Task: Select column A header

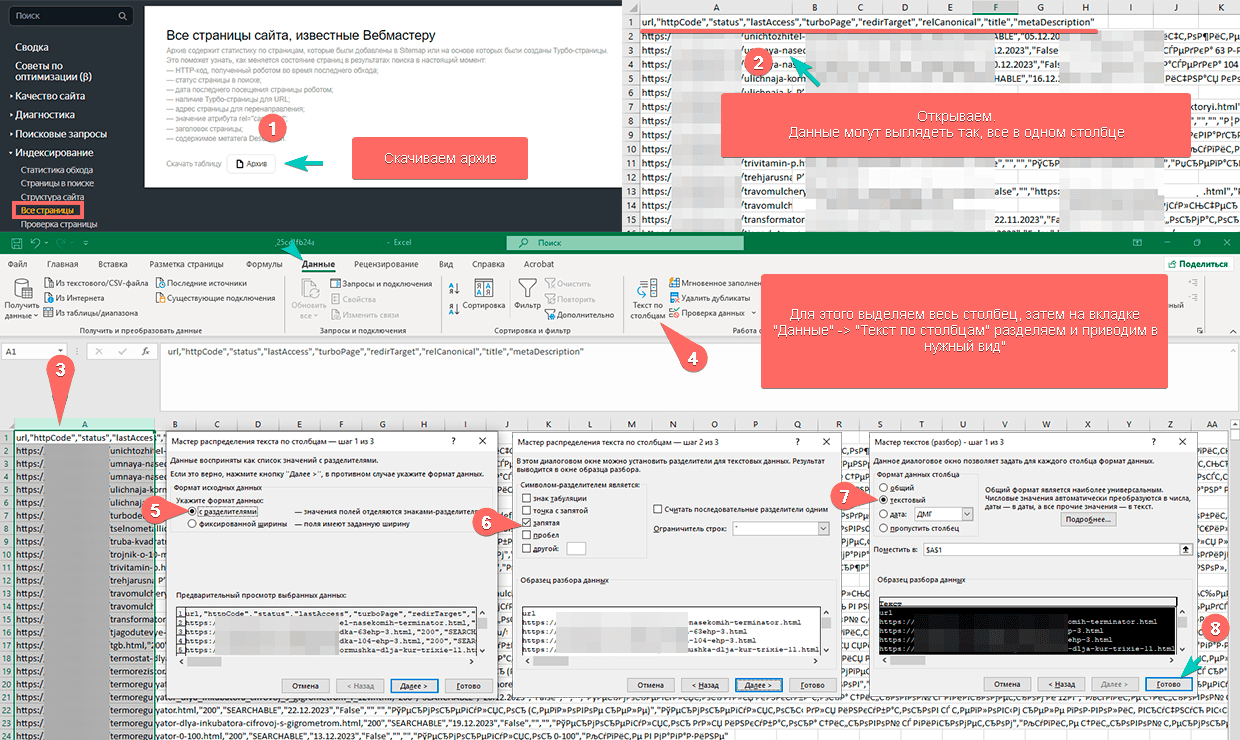Action: coord(84,424)
